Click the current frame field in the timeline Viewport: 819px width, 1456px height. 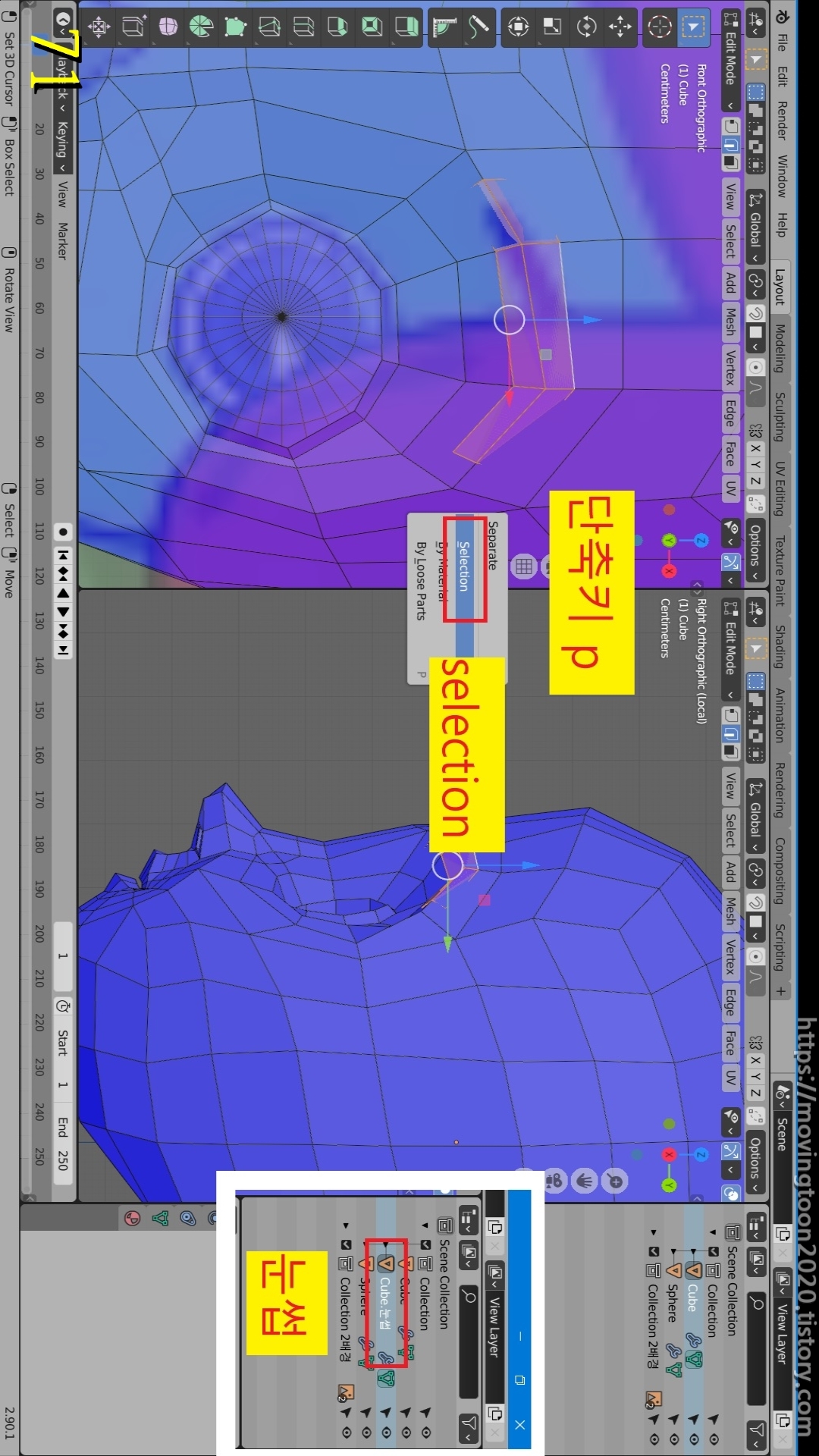click(63, 957)
